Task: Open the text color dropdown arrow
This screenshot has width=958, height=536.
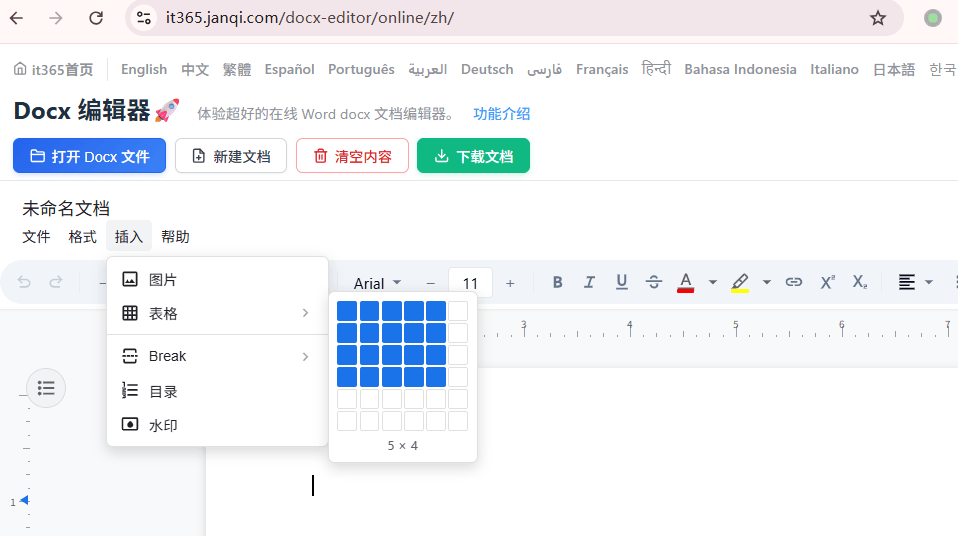Action: click(712, 282)
